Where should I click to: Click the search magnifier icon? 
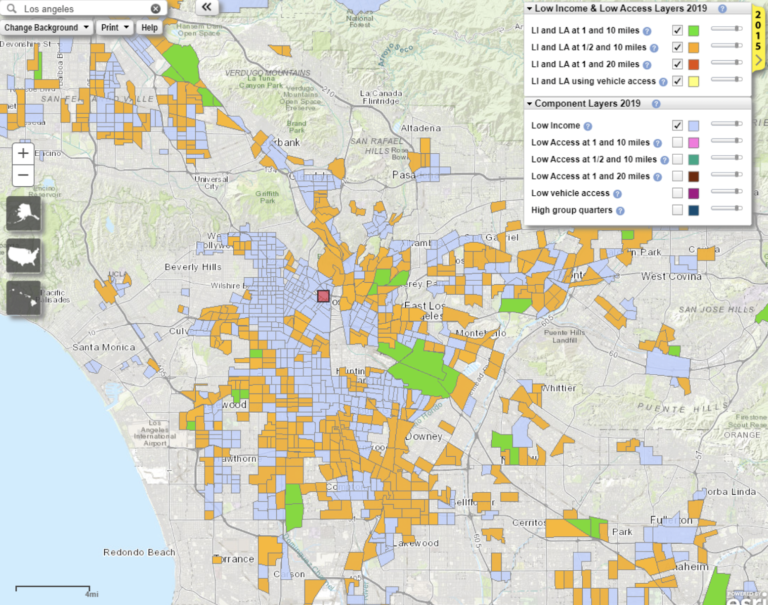(12, 8)
